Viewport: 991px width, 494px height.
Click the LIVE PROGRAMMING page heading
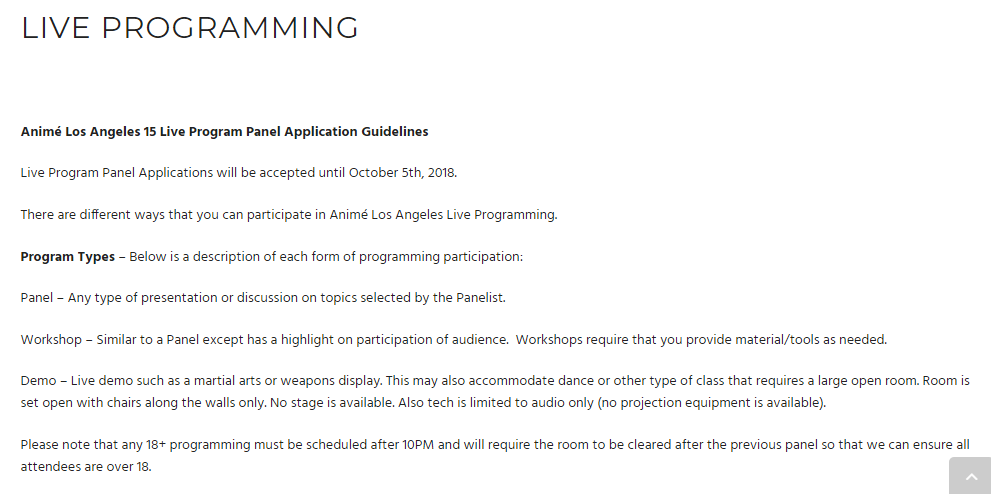[190, 28]
